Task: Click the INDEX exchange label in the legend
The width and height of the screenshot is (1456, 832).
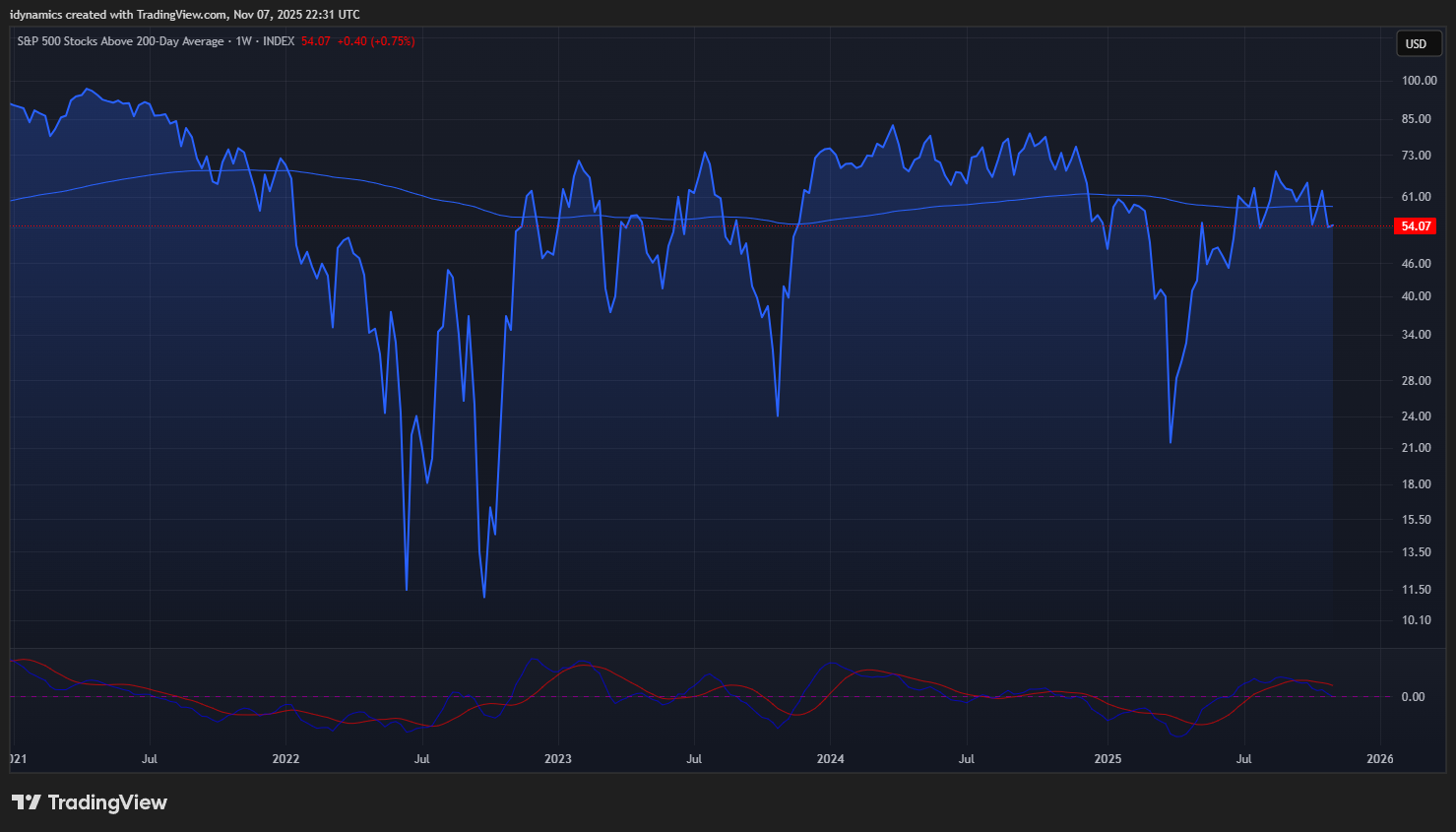Action: (x=279, y=41)
